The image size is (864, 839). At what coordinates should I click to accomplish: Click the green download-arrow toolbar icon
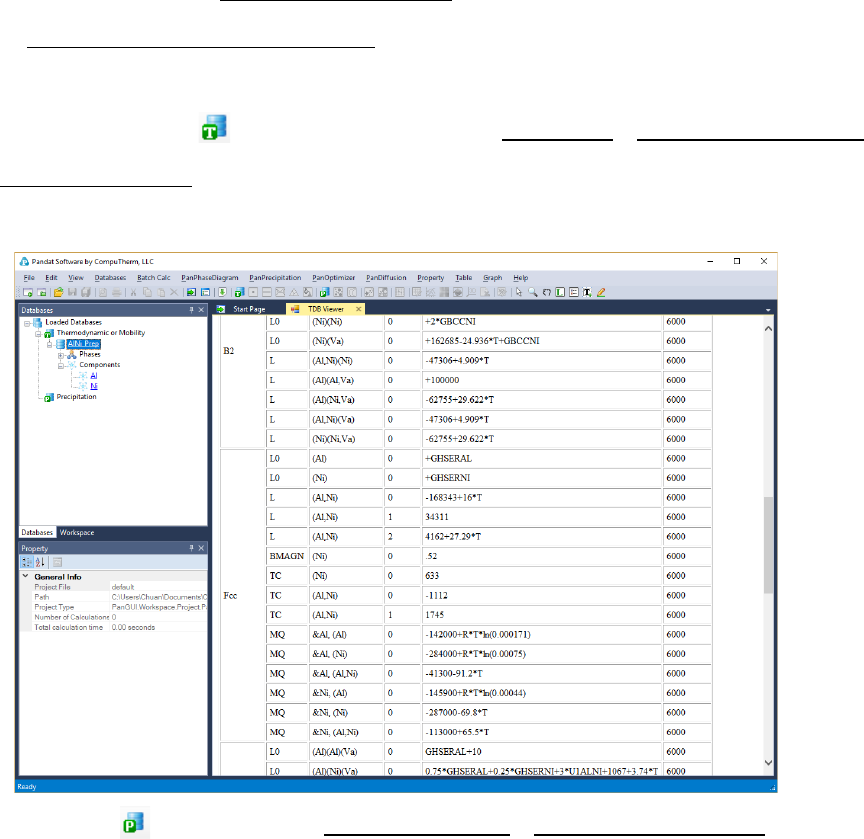point(222,293)
